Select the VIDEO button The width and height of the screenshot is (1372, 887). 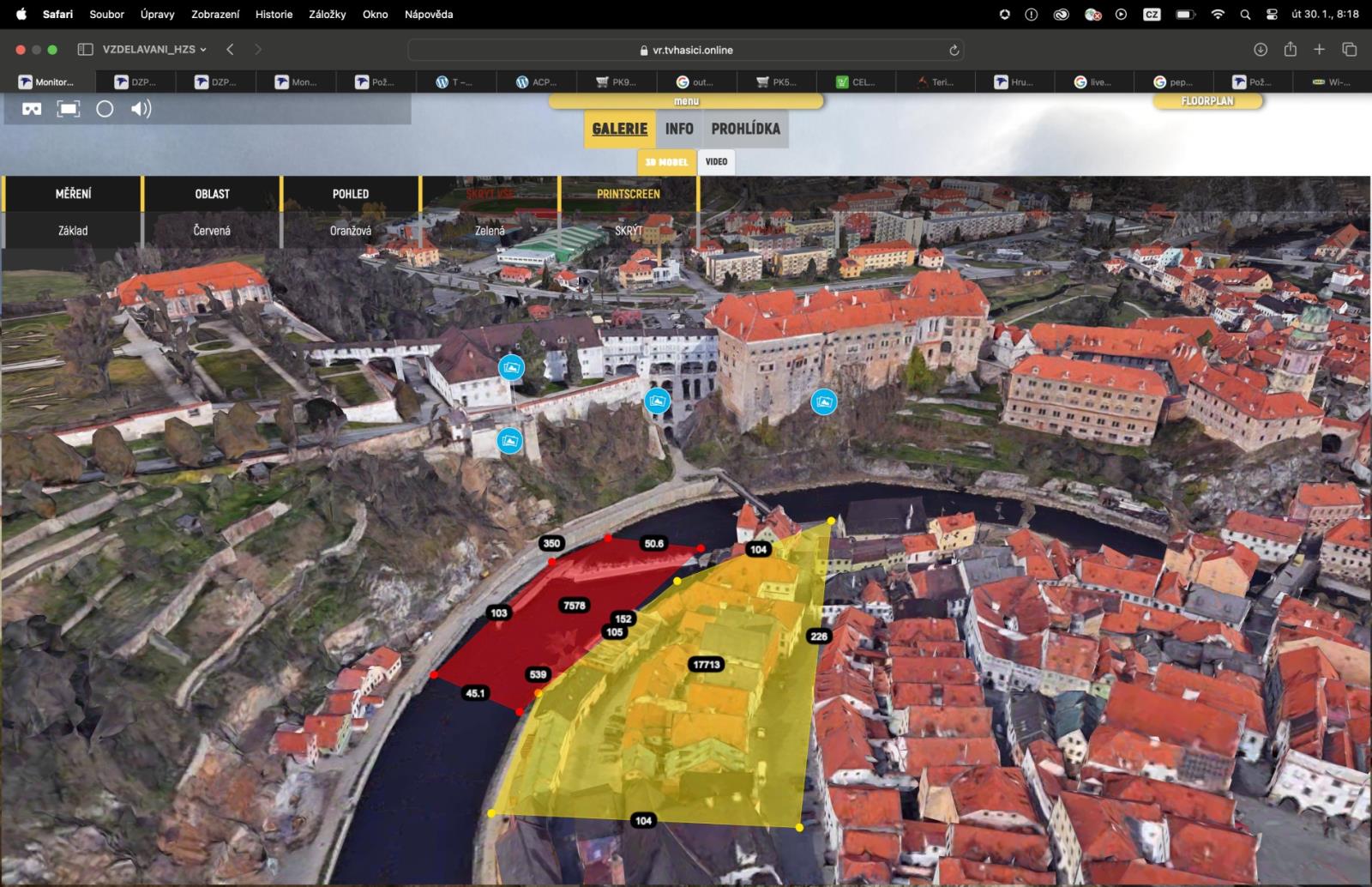[716, 162]
